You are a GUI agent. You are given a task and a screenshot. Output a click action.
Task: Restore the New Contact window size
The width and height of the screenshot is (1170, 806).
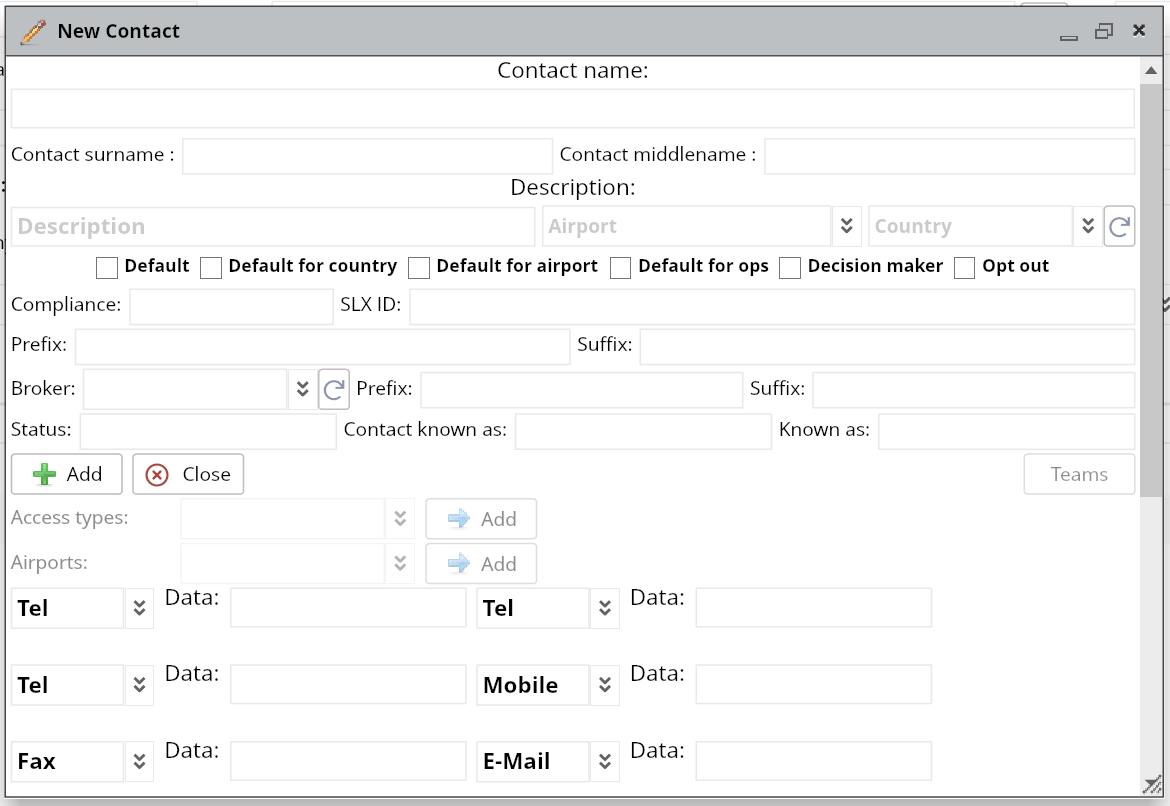(x=1104, y=31)
